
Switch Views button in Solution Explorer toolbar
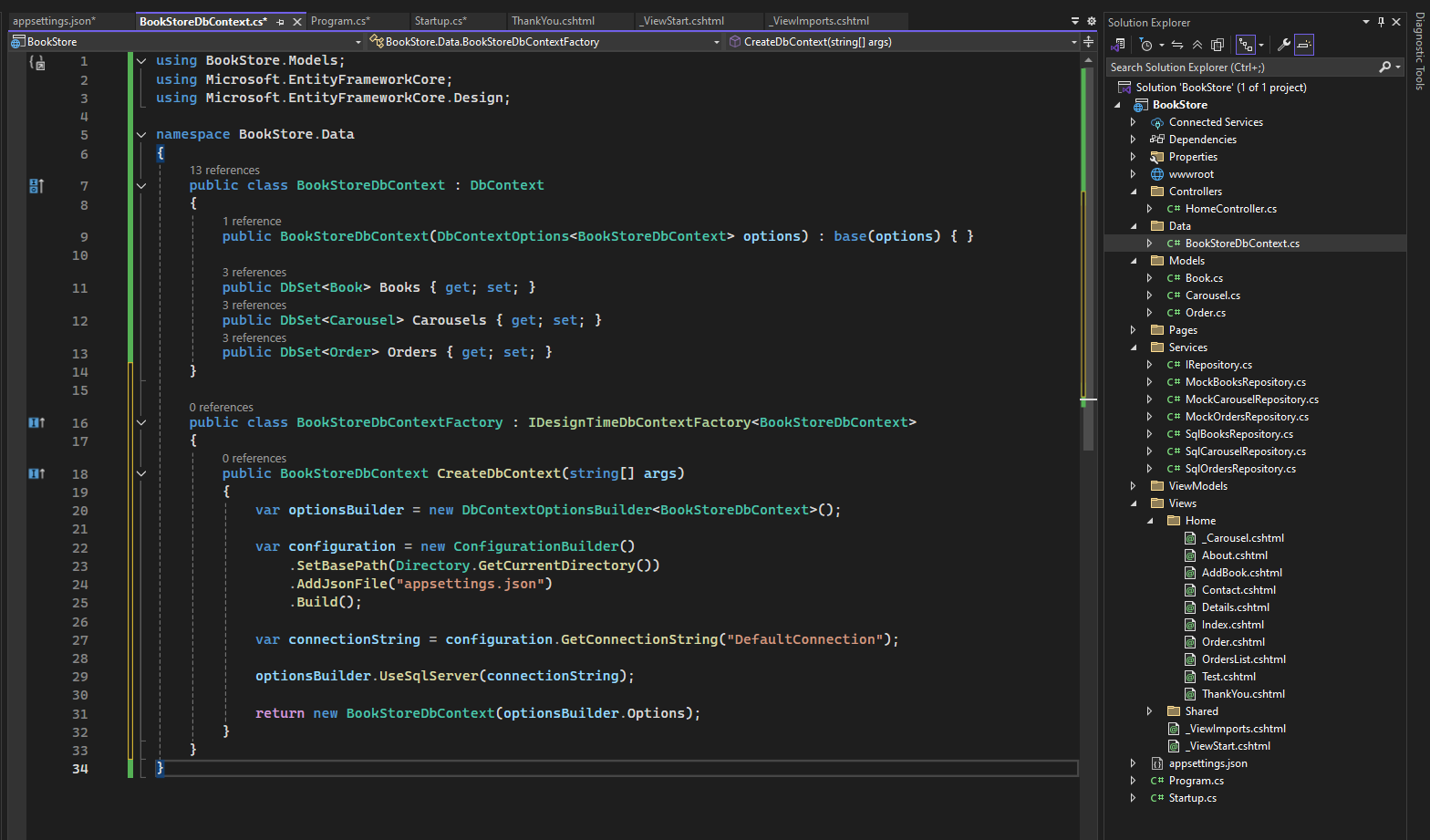(1118, 45)
